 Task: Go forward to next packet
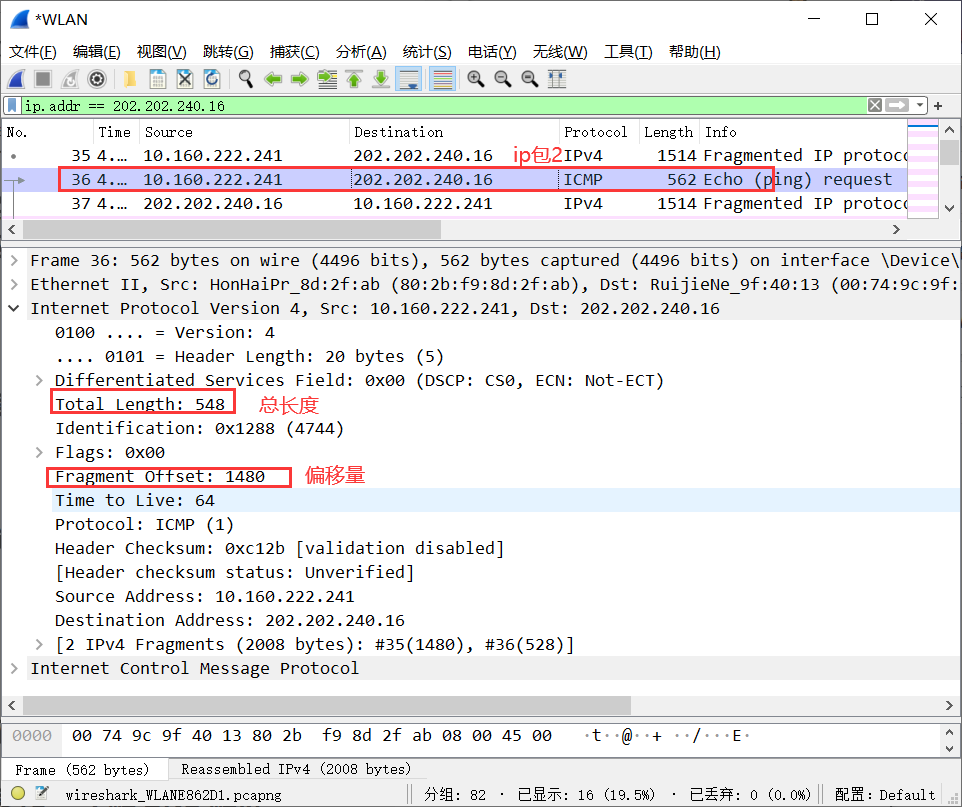click(300, 79)
